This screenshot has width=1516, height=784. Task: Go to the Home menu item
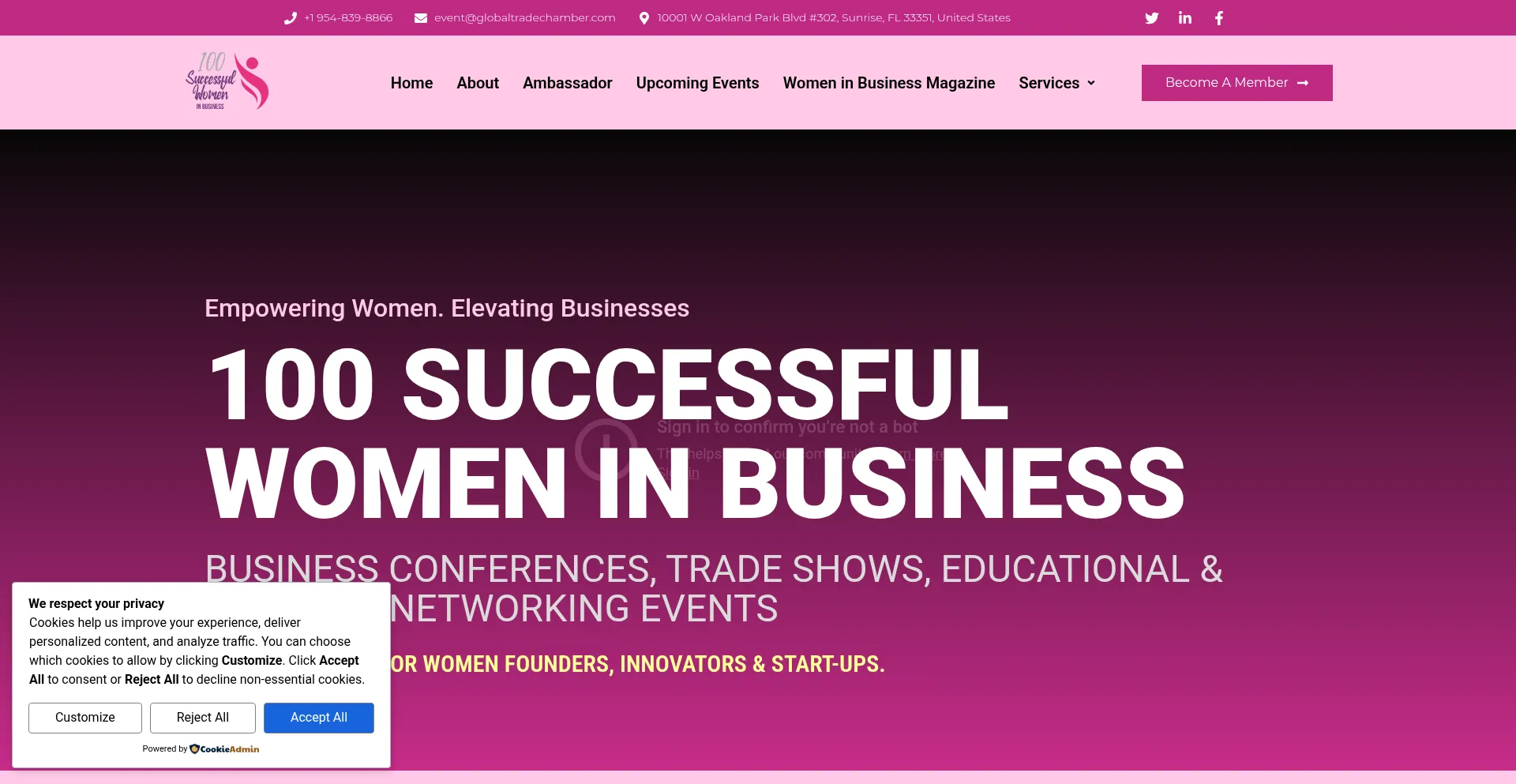click(x=411, y=83)
